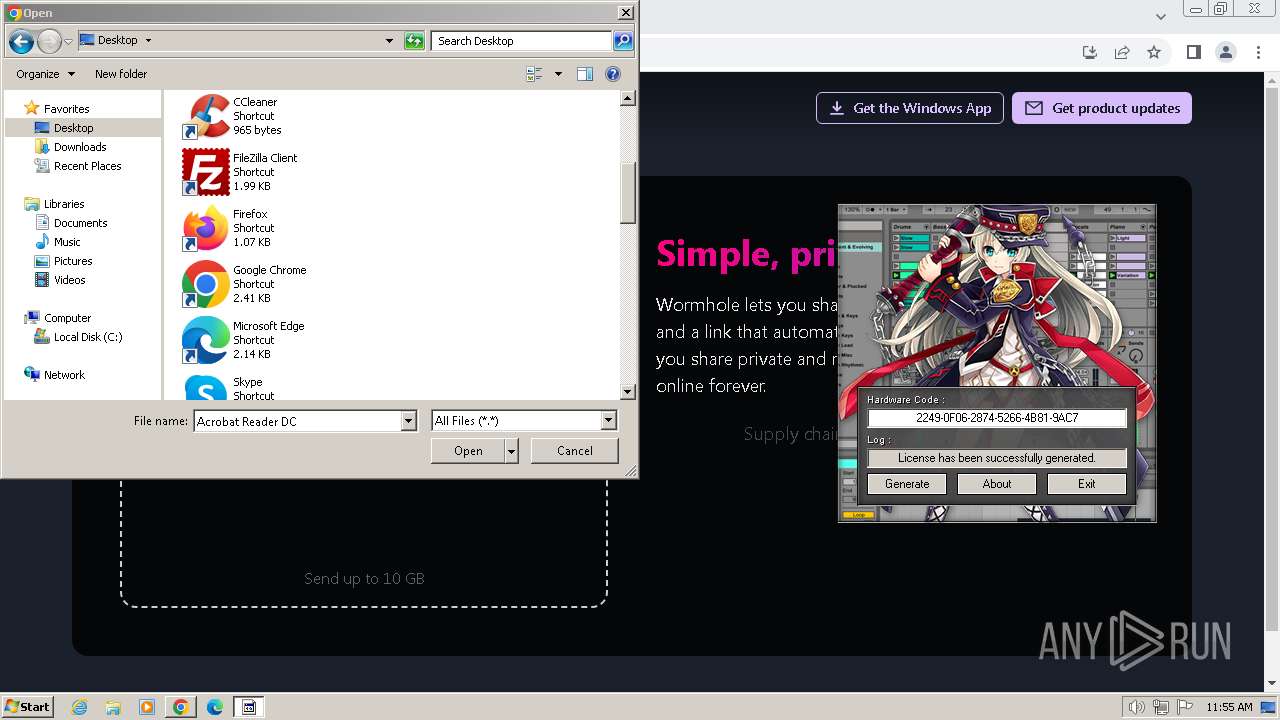Expand the Desktop address path dropdown
Image resolution: width=1280 pixels, height=720 pixels.
click(148, 41)
